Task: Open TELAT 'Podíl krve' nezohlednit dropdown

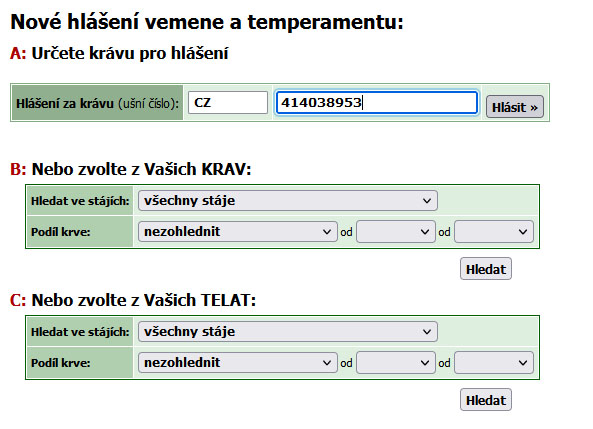Action: coord(238,363)
